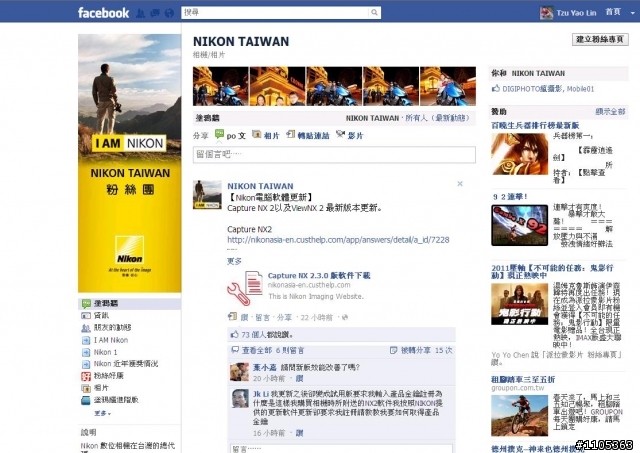
Task: Click the wrench document link icon
Action: (x=246, y=288)
